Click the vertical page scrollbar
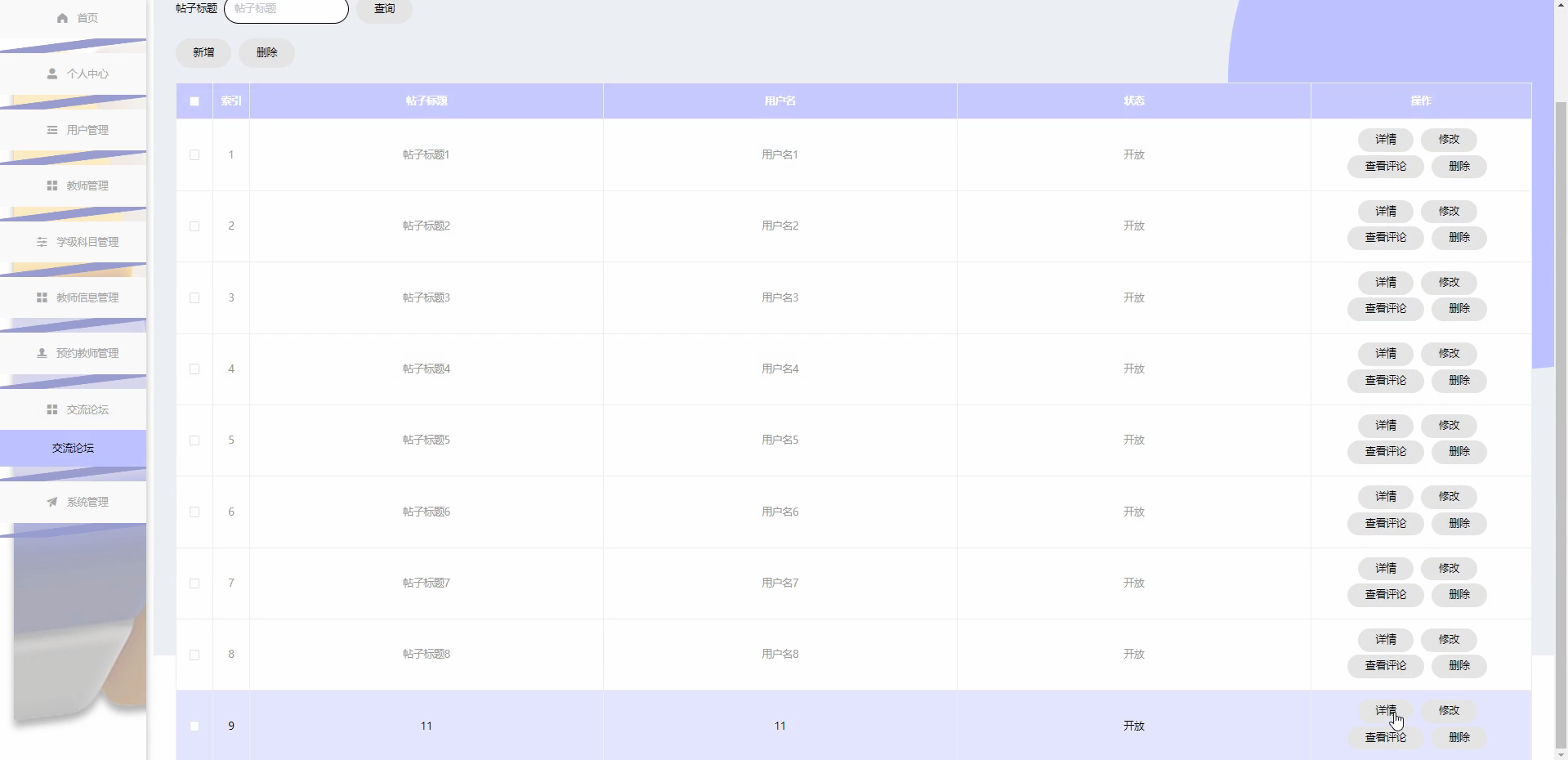Viewport: 1568px width, 760px height. (1561, 425)
